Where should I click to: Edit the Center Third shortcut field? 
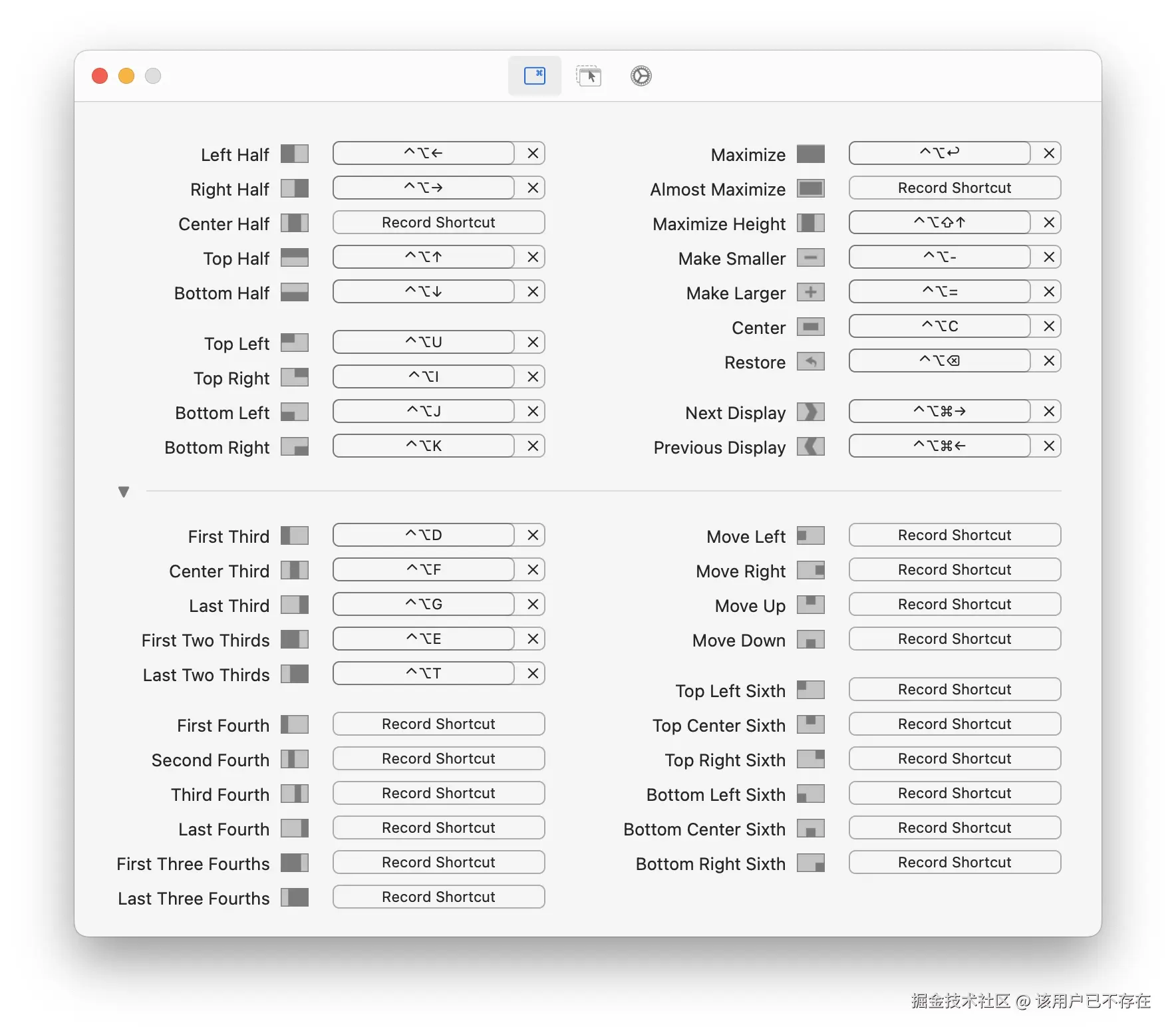pyautogui.click(x=424, y=569)
